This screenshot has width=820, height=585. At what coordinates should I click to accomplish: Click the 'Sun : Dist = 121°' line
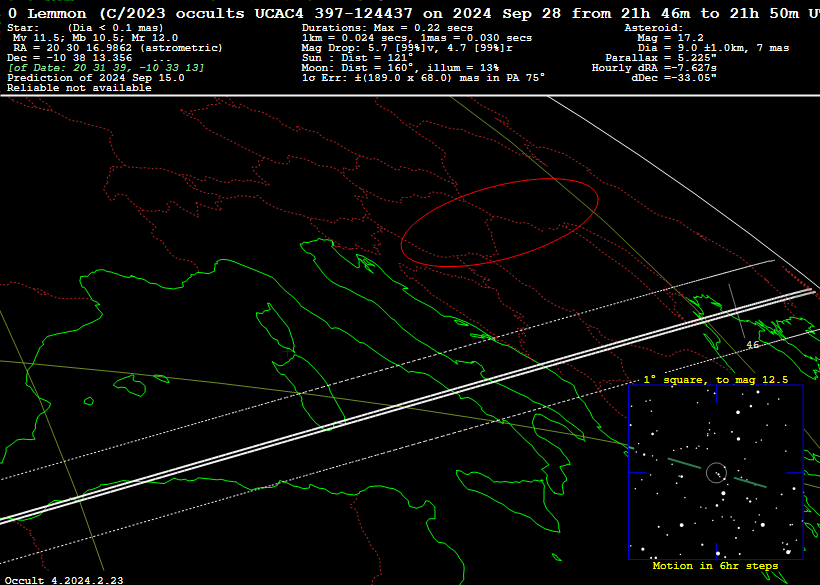point(358,58)
